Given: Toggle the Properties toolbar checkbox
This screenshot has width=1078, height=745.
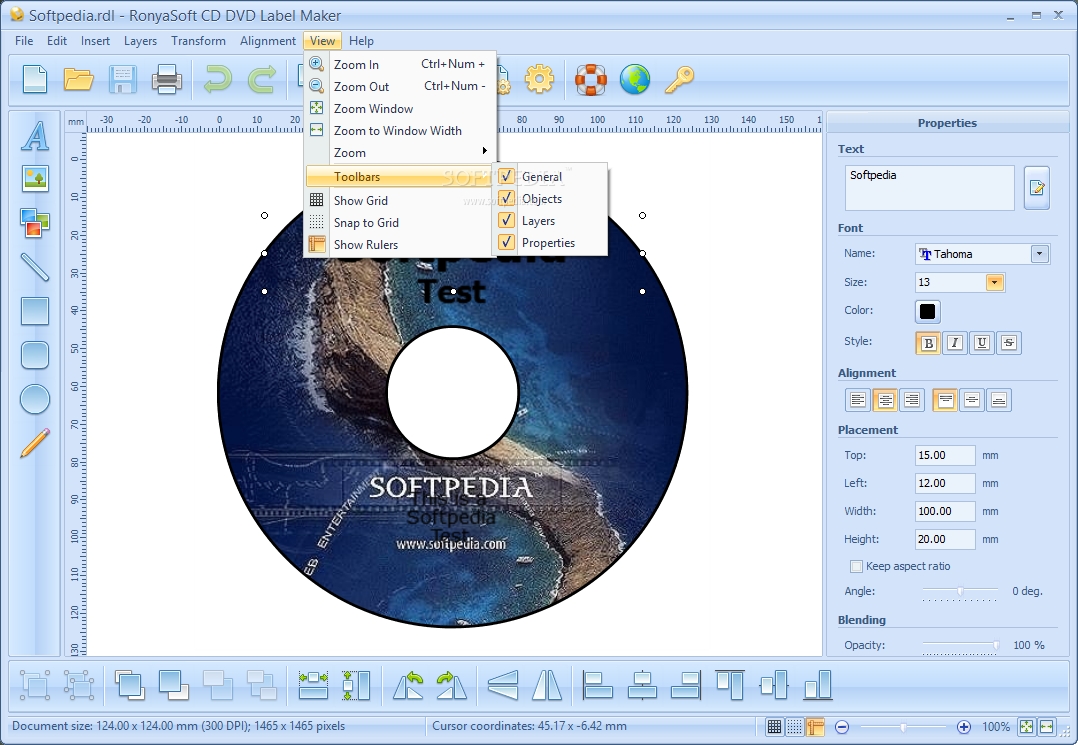Looking at the screenshot, I should [507, 242].
